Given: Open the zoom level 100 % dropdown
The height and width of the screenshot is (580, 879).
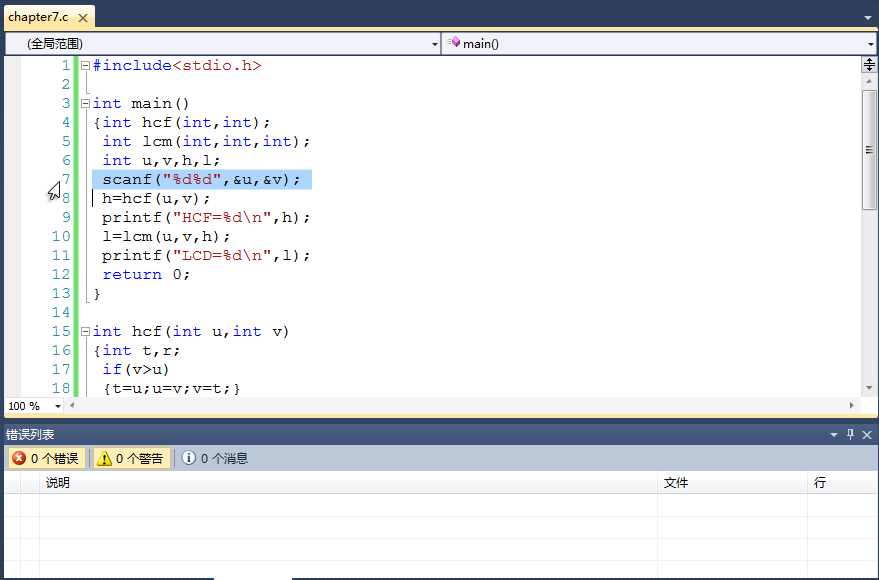Looking at the screenshot, I should coord(57,406).
